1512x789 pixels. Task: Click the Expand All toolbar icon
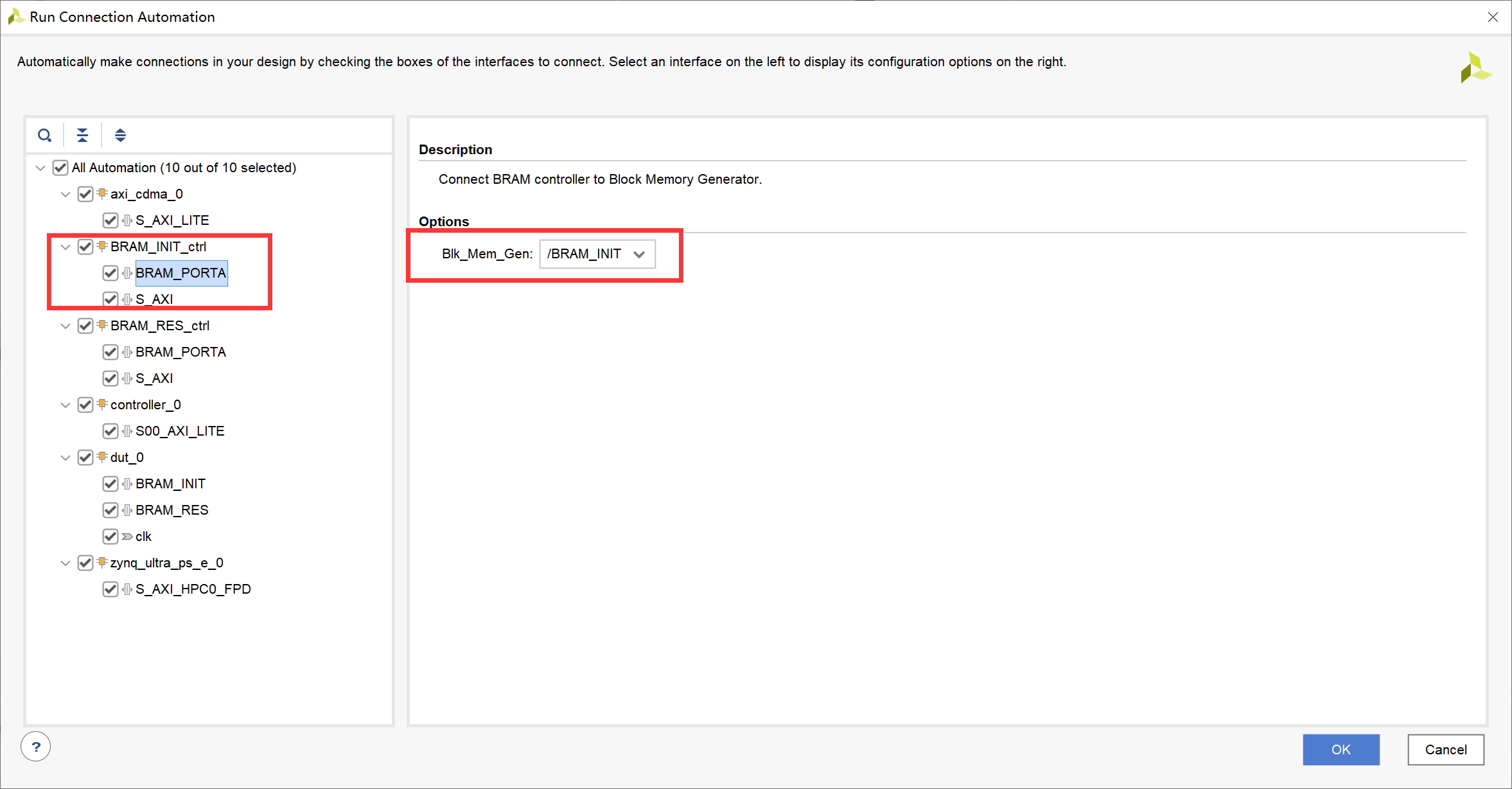120,136
